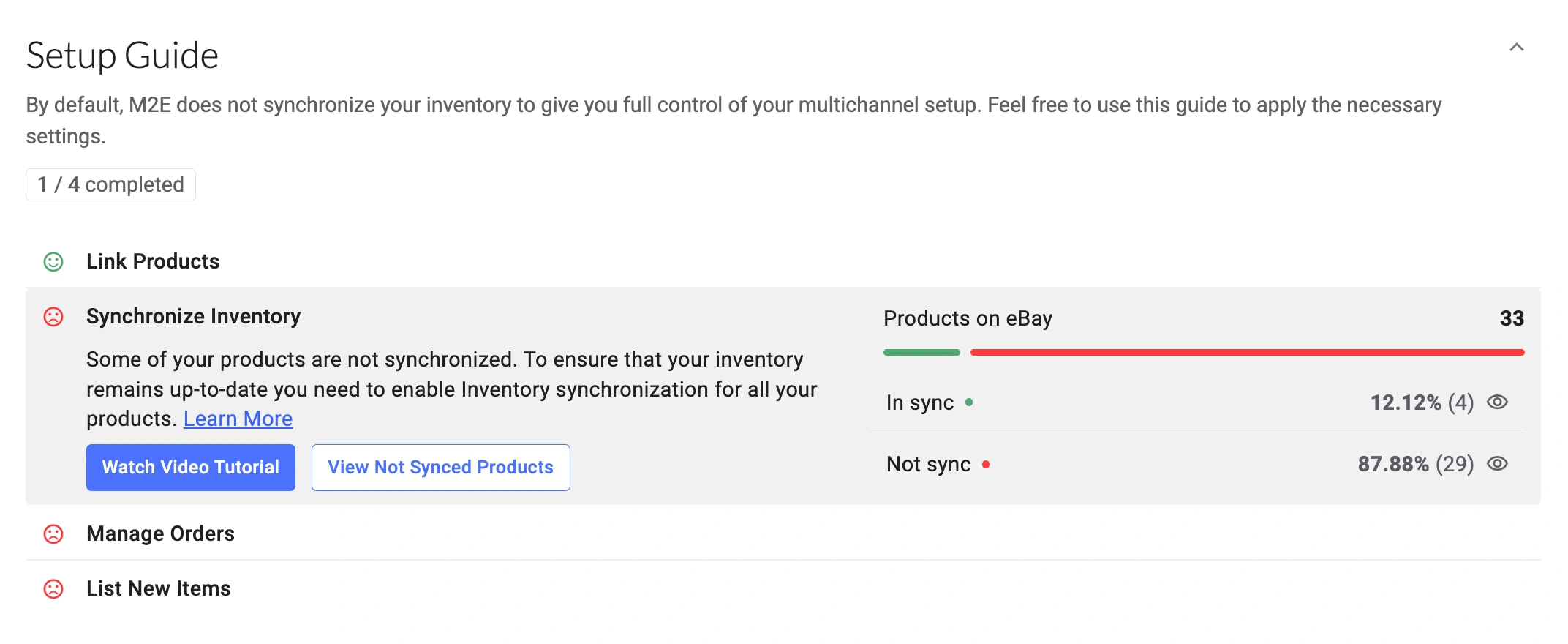
Task: View not-synced products via eye icon
Action: (x=1497, y=464)
